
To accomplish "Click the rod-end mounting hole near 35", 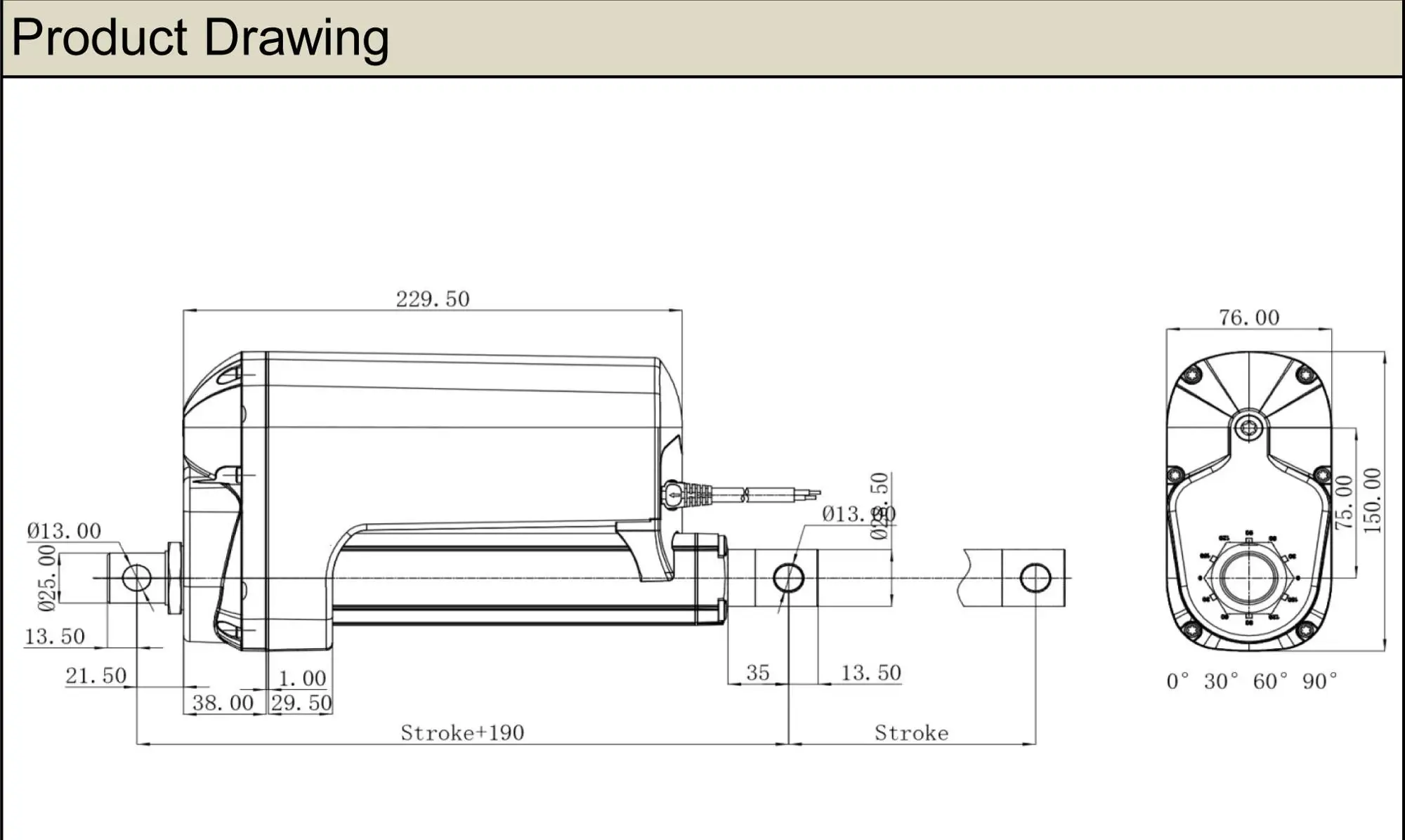I will coord(788,578).
